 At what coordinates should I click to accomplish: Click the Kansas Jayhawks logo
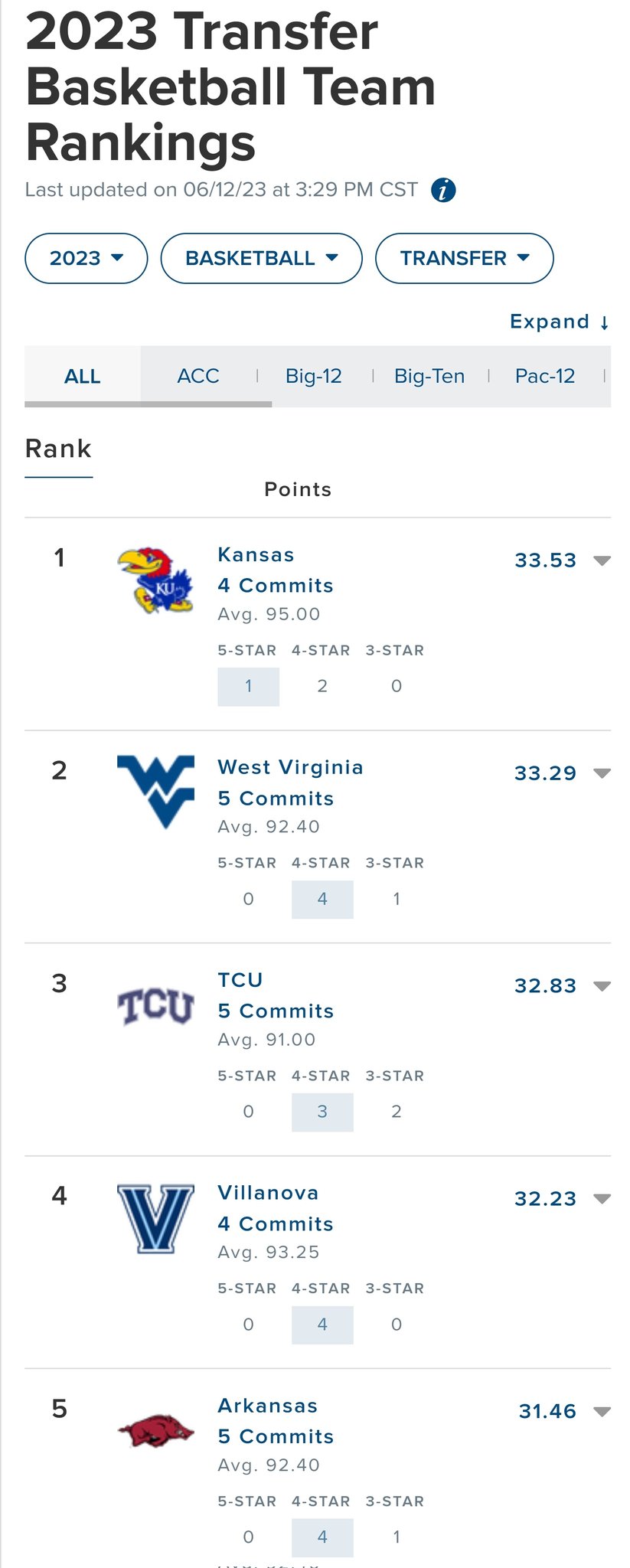coord(155,580)
